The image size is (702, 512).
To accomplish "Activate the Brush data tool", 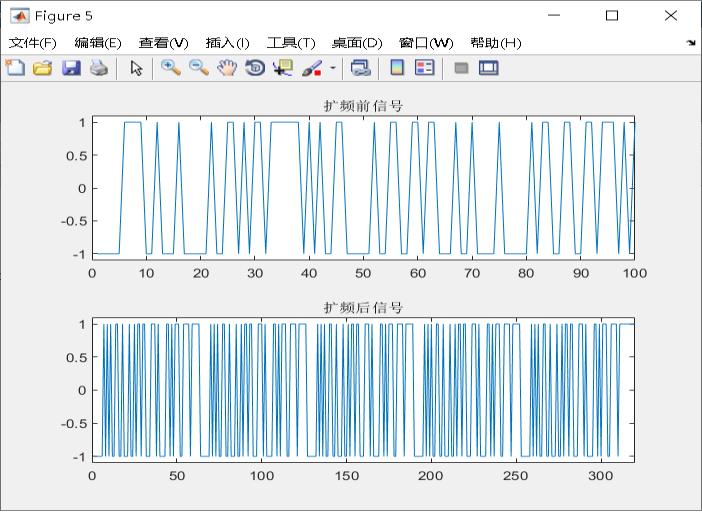I will click(312, 68).
